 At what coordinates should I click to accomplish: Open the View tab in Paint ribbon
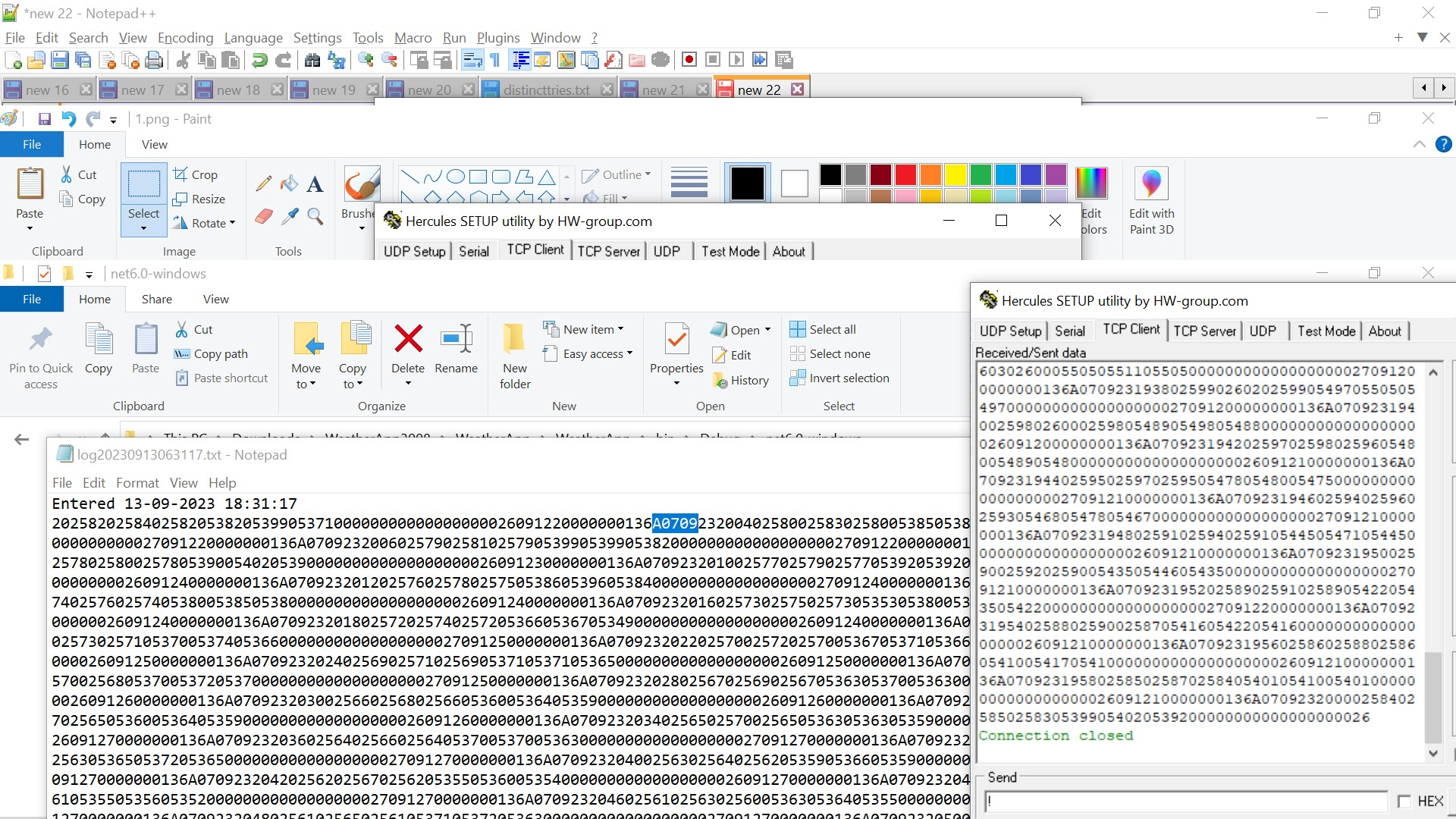[x=154, y=144]
